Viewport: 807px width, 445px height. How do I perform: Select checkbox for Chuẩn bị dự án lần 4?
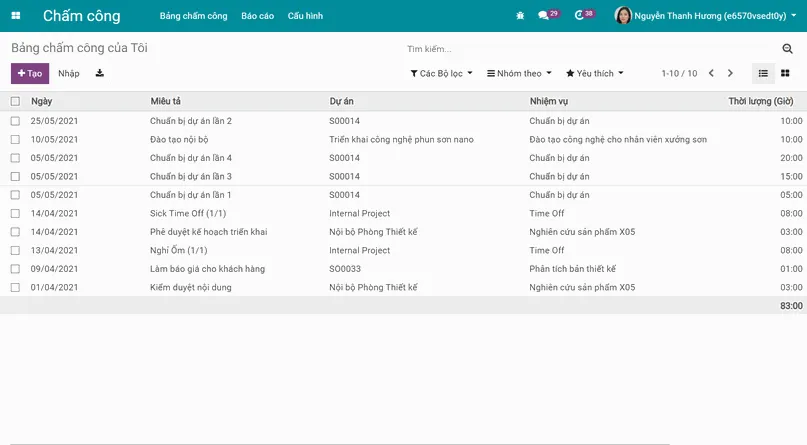pyautogui.click(x=15, y=158)
